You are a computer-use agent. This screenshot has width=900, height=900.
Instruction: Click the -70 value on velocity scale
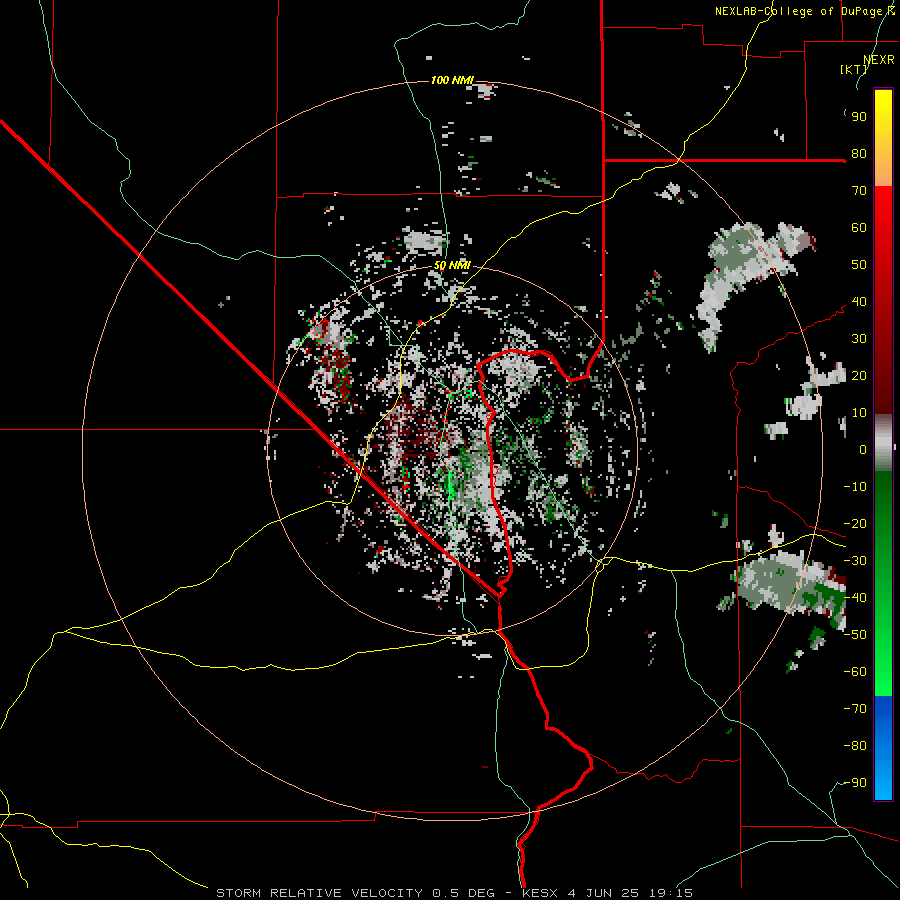click(x=855, y=709)
